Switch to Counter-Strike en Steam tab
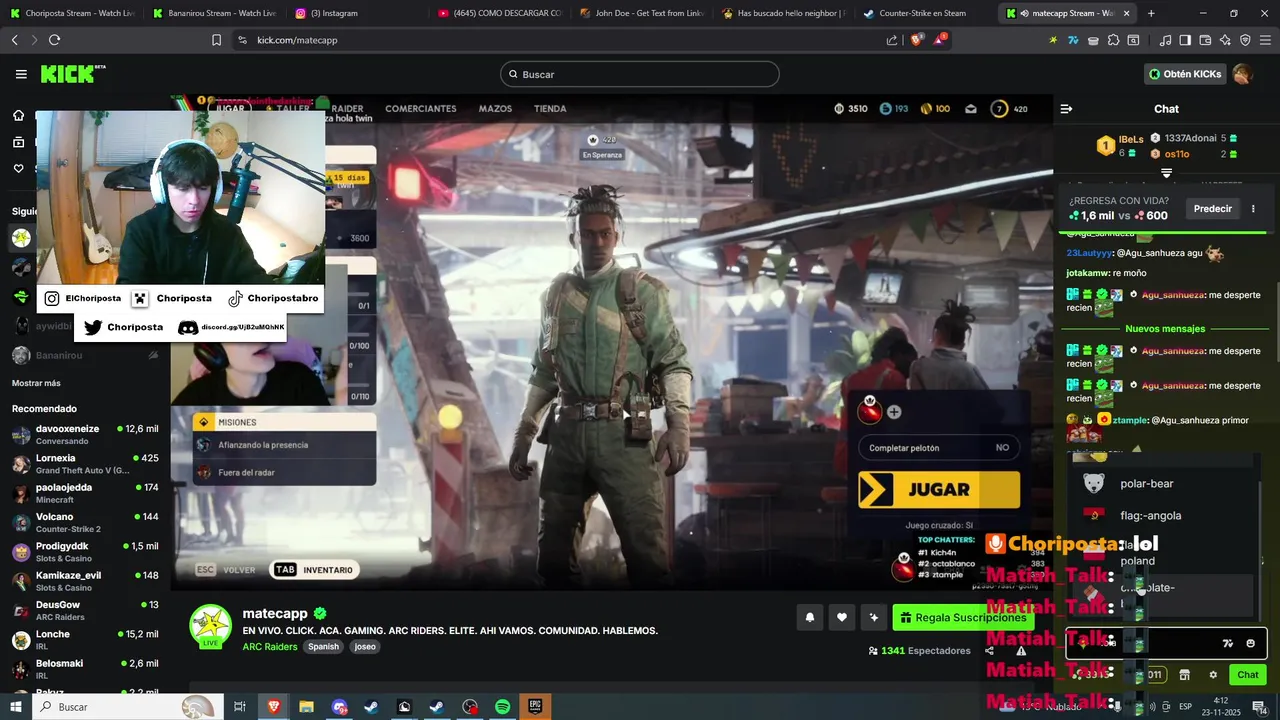The height and width of the screenshot is (720, 1280). coord(924,13)
